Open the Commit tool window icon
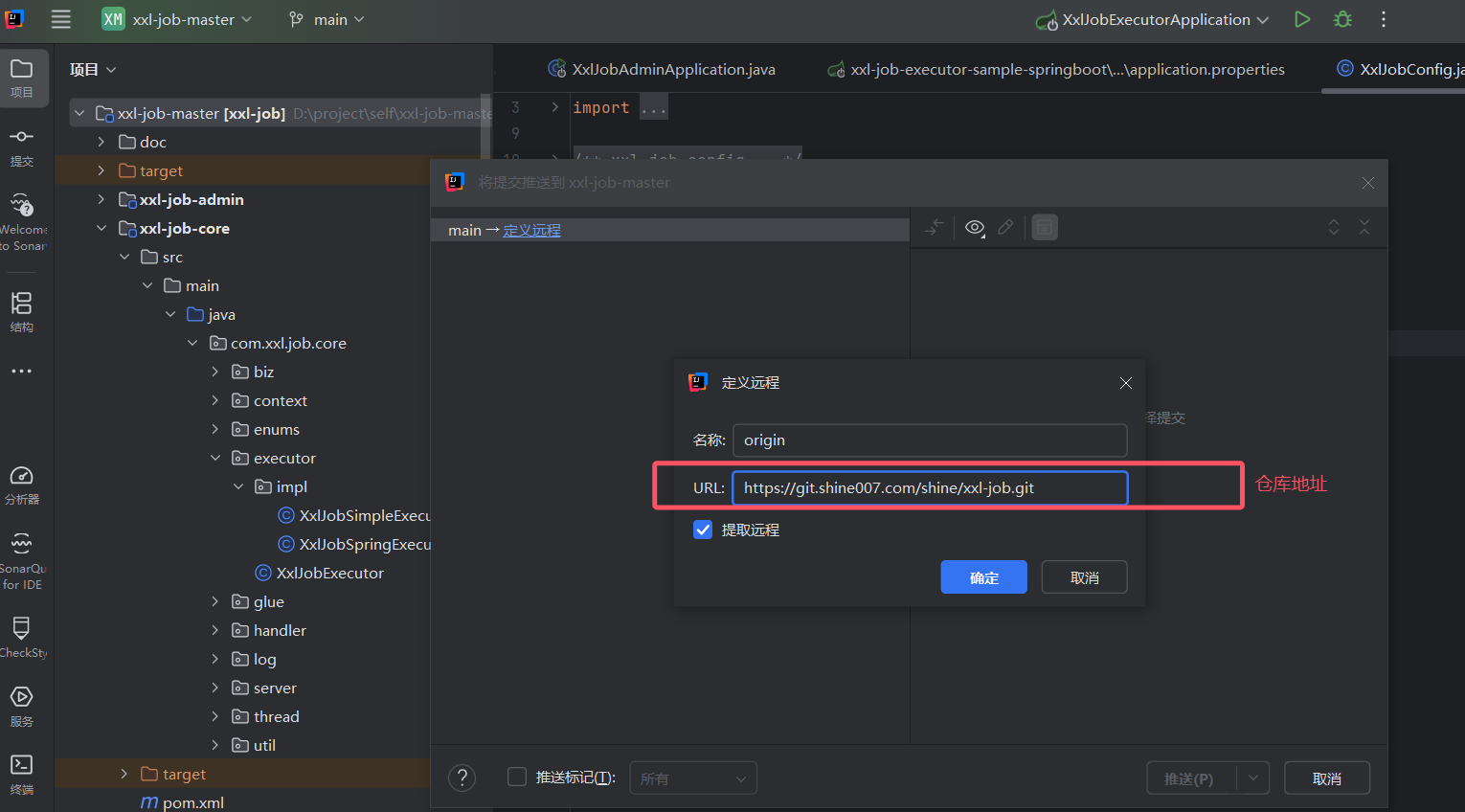 (x=21, y=146)
